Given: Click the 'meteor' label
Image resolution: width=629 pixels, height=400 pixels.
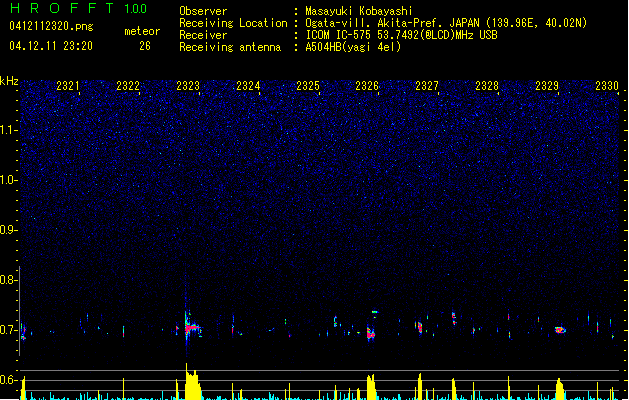Looking at the screenshot, I should pos(142,31).
